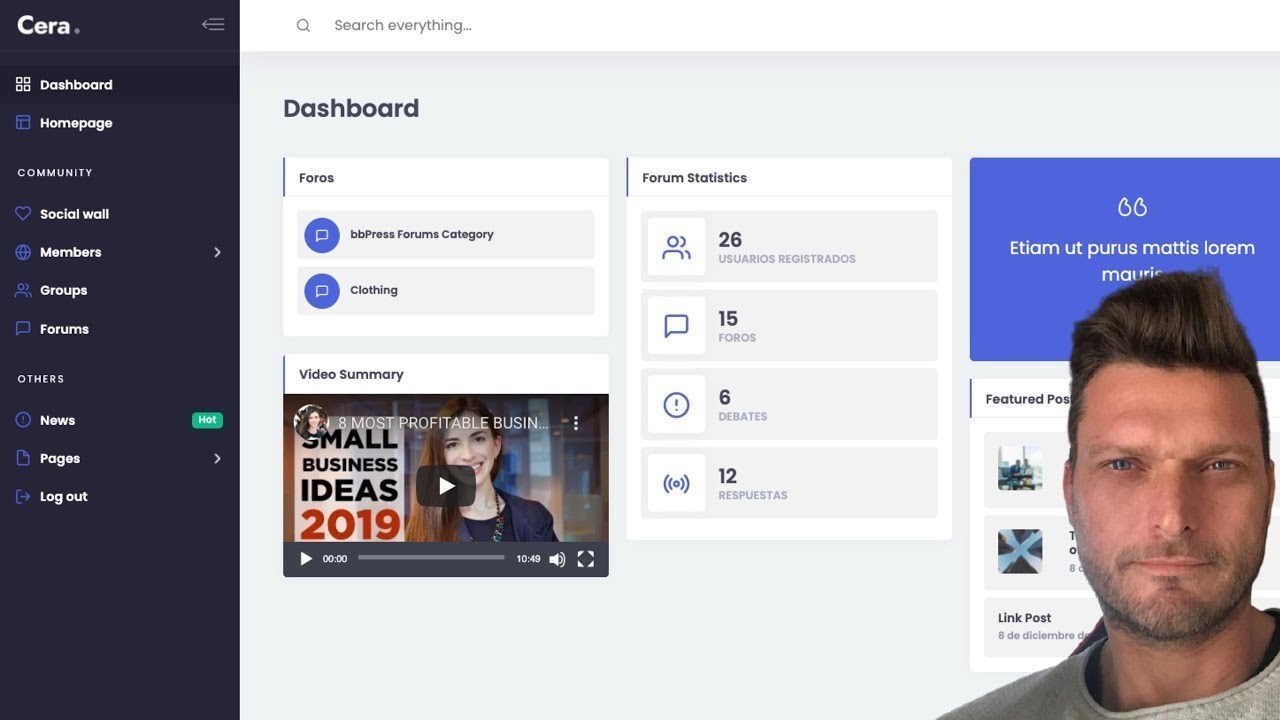Open the first featured post thumbnail
The image size is (1280, 720).
[1020, 468]
